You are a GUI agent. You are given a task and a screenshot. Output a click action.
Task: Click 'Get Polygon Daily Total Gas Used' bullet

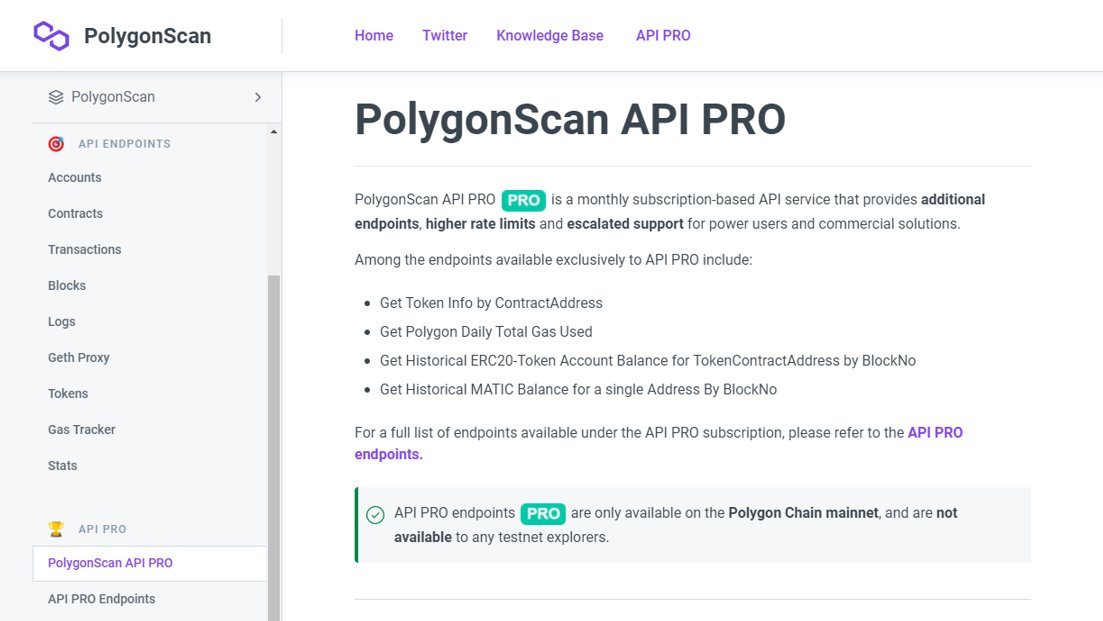[x=486, y=332]
